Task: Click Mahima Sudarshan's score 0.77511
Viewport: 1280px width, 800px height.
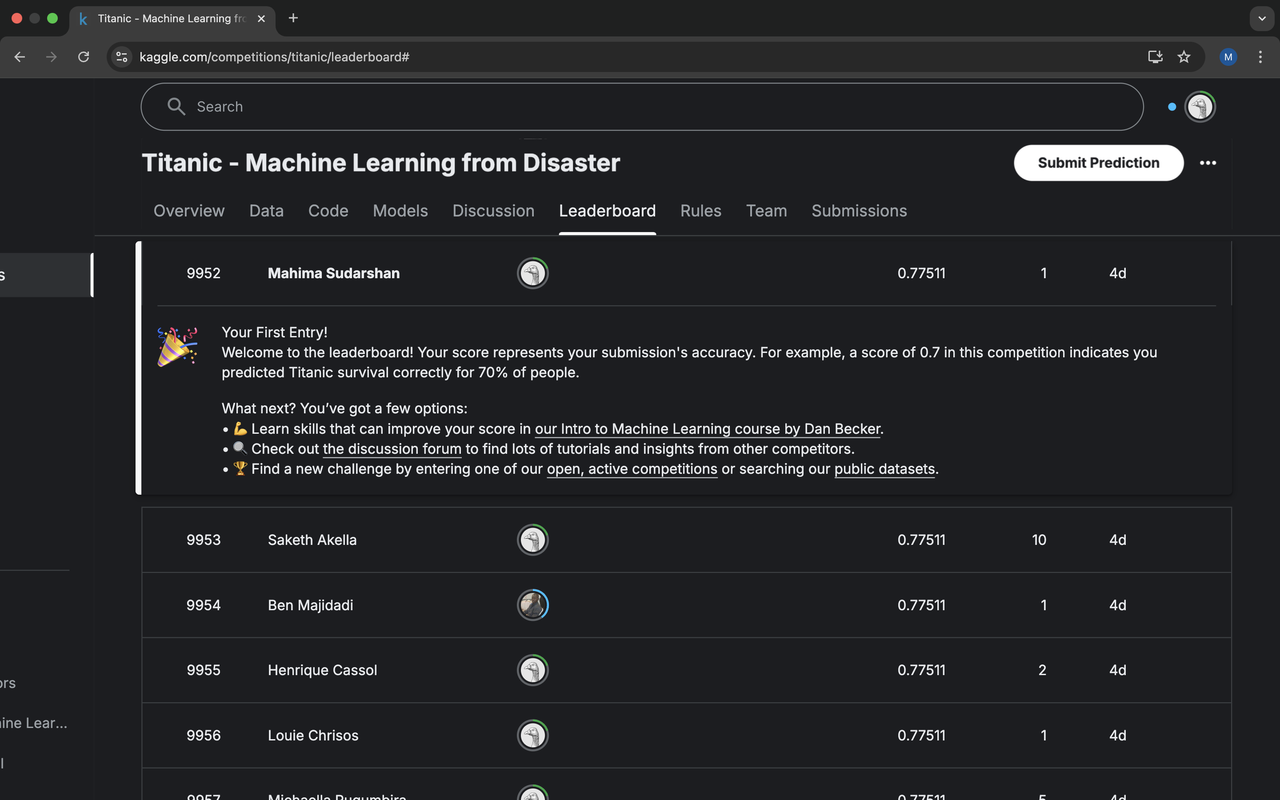Action: (x=921, y=273)
